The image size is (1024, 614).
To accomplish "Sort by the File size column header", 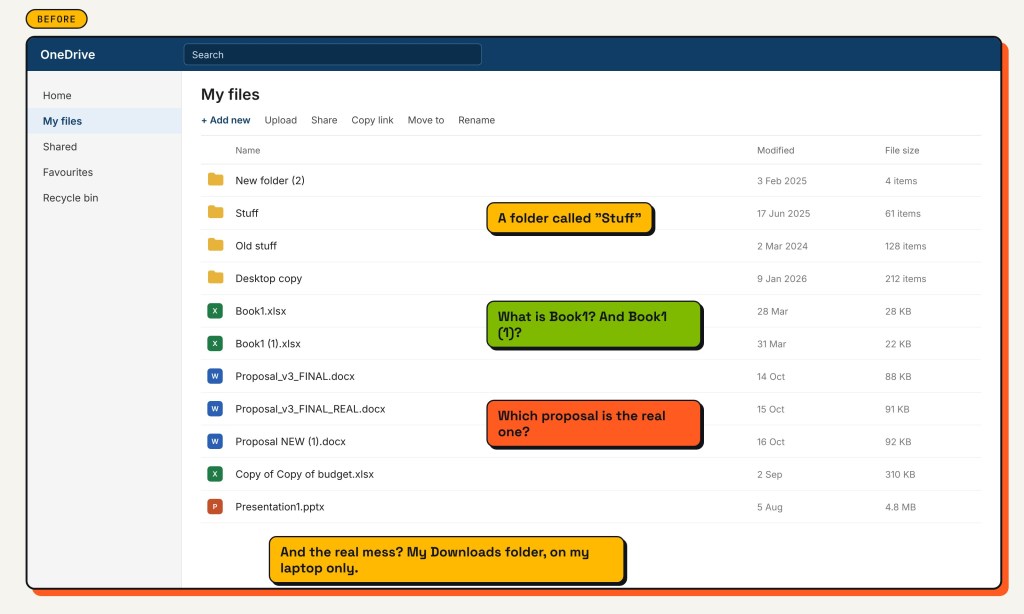I will pyautogui.click(x=902, y=150).
